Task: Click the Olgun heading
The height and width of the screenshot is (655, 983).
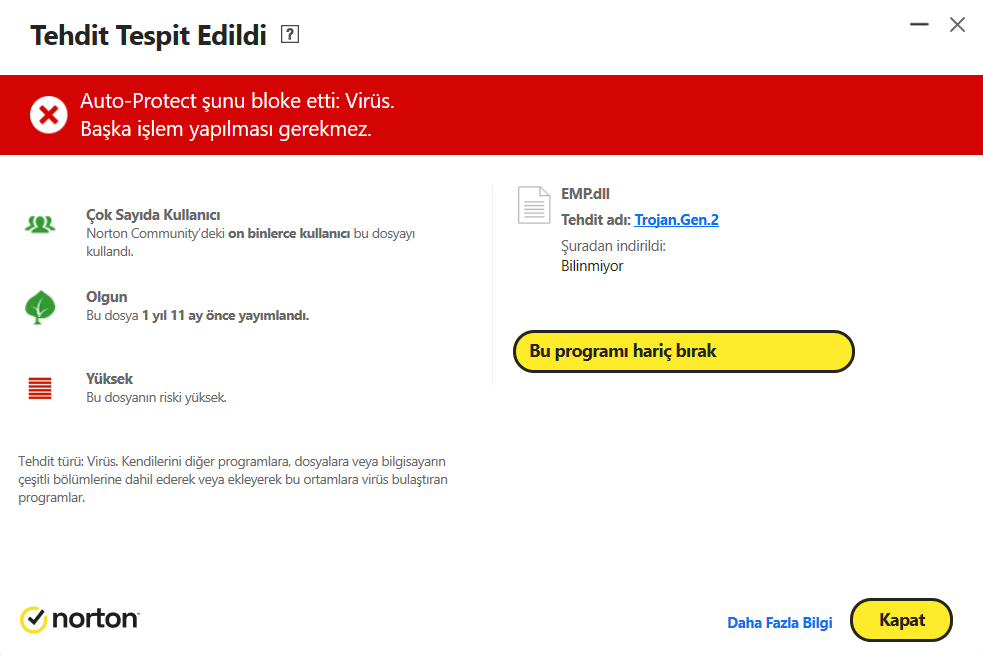Action: click(107, 296)
